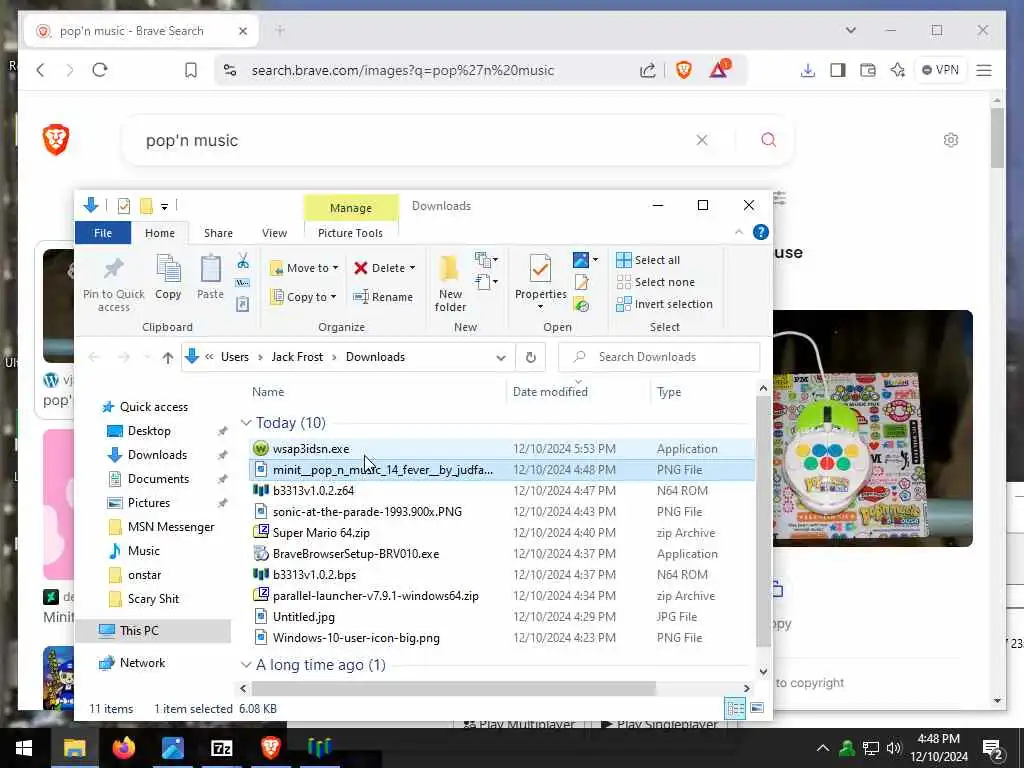The width and height of the screenshot is (1024, 768).
Task: Open the Brave hamburger menu
Action: pos(984,70)
